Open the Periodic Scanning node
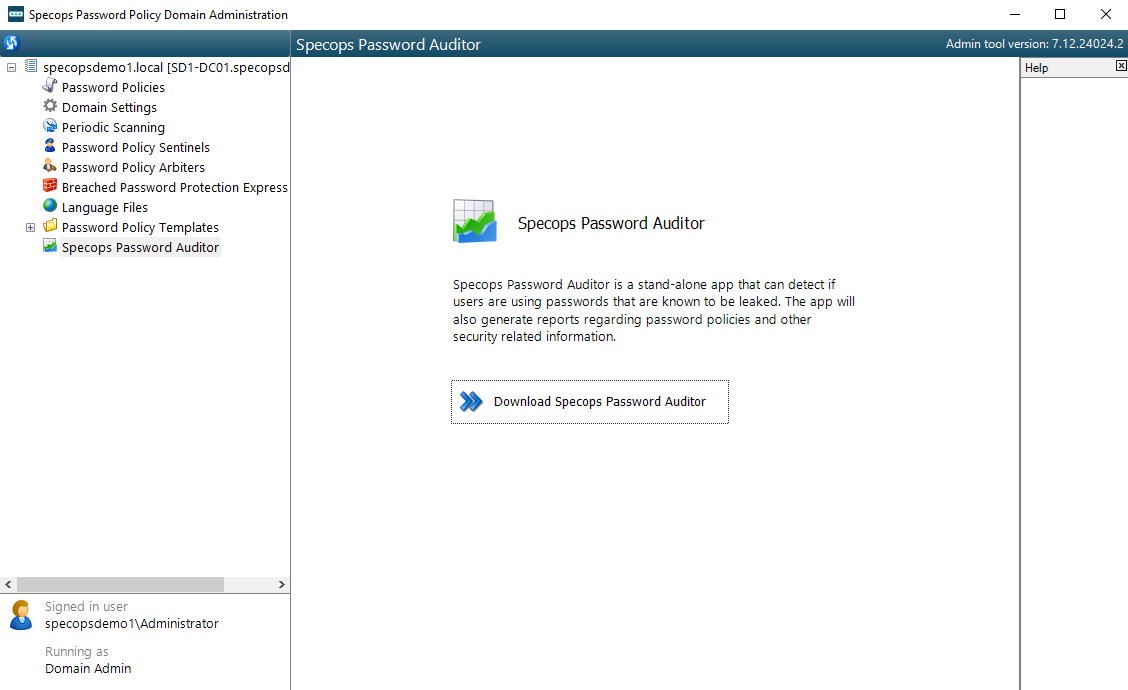Image resolution: width=1128 pixels, height=690 pixels. coord(113,127)
